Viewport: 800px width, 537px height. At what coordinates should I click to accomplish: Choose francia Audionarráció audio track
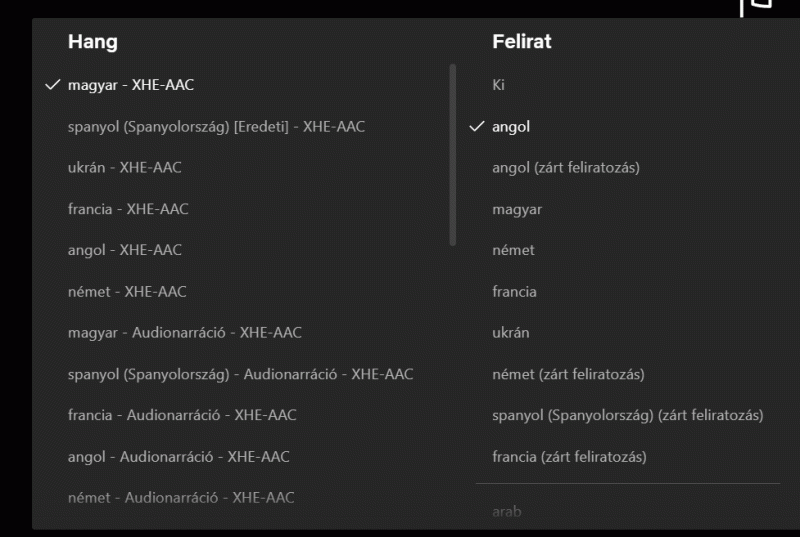pos(182,415)
